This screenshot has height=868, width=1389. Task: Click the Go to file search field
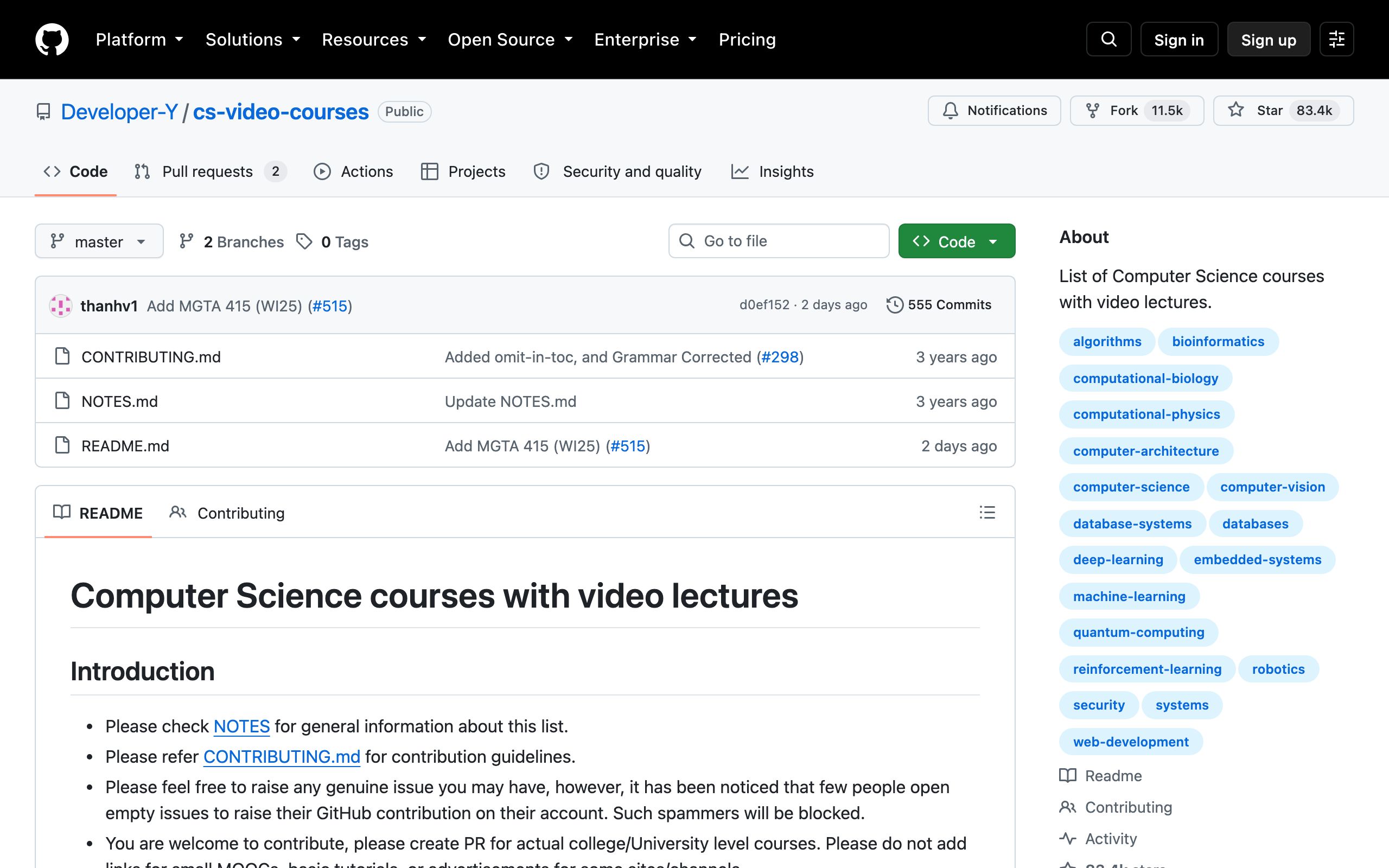click(779, 241)
